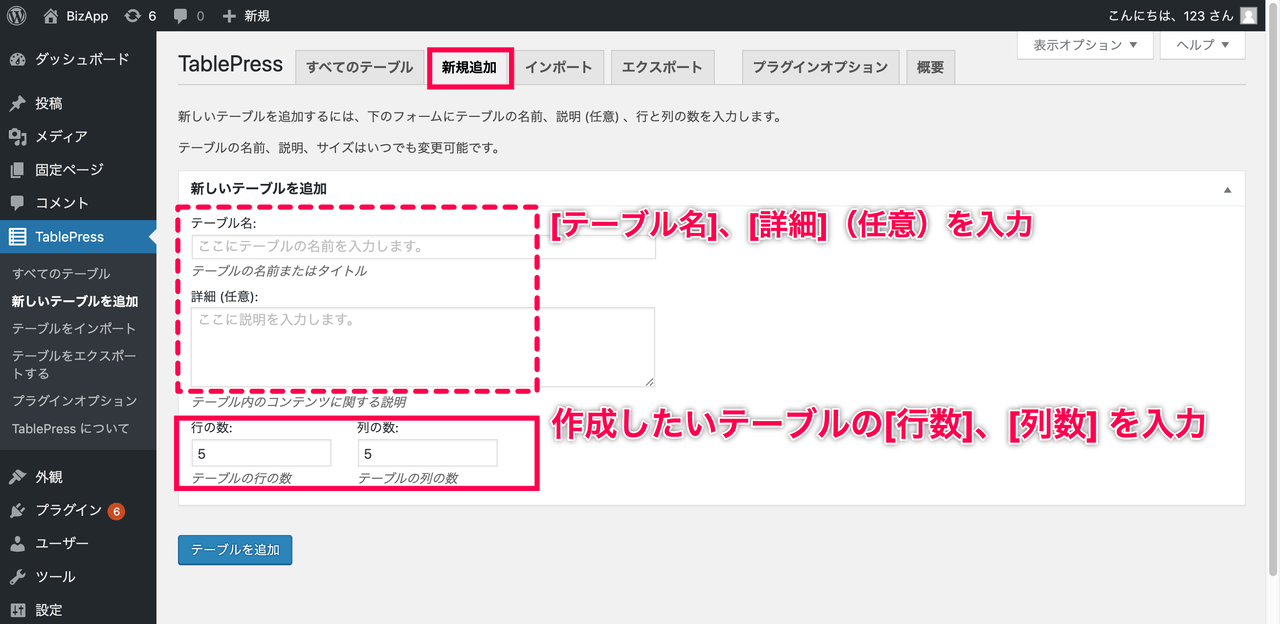Click the plugin update badge 6
Image resolution: width=1280 pixels, height=624 pixels.
[x=116, y=511]
